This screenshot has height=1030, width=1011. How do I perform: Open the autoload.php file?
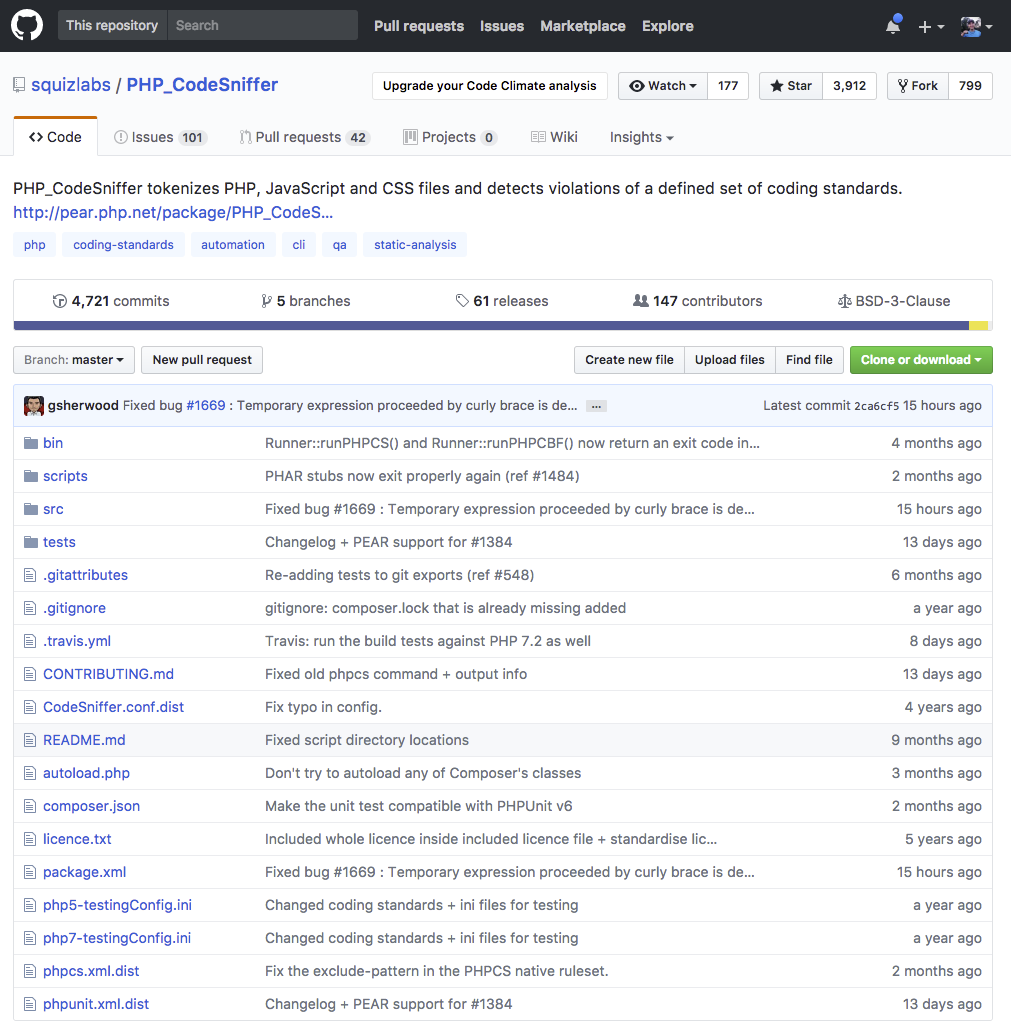click(86, 773)
